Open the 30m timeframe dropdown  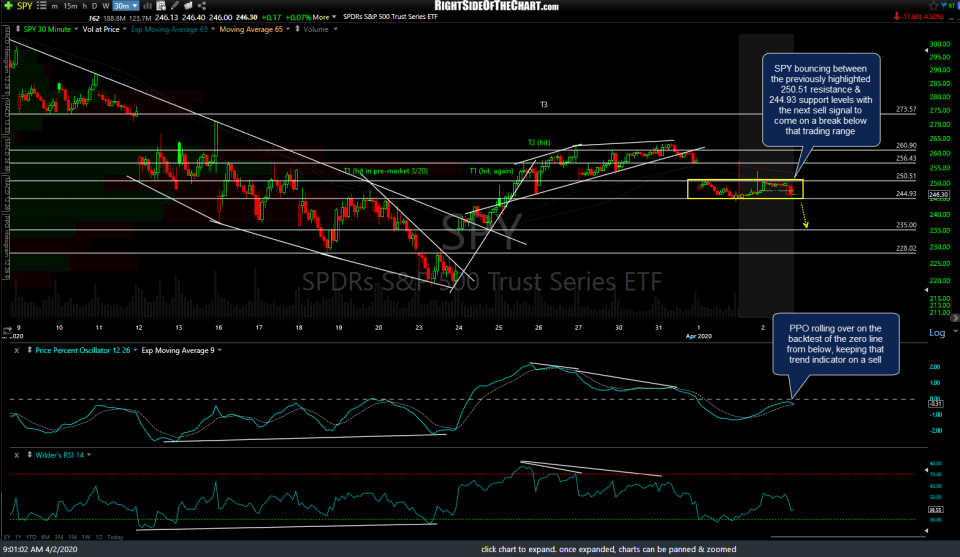(x=126, y=6)
